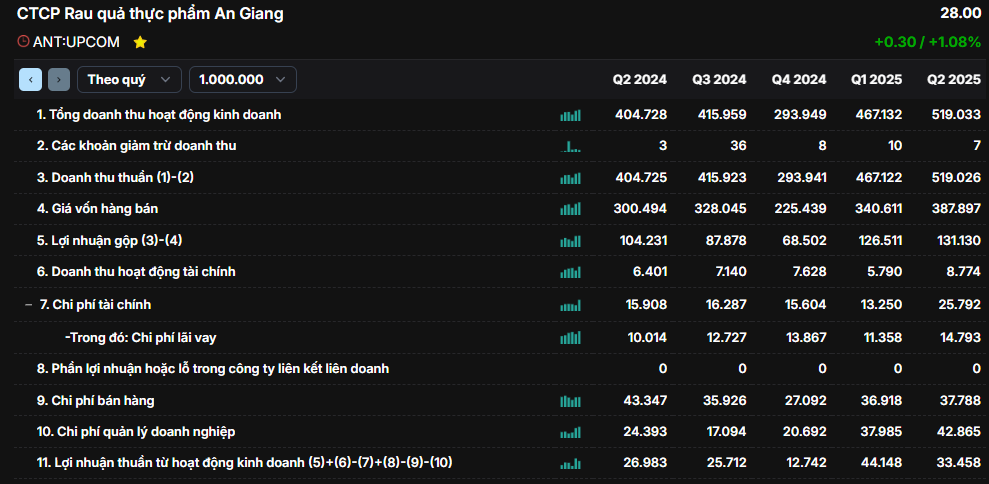Open mini chart for Tổng doanh thu hoạt động kinh doanh

[x=570, y=115]
